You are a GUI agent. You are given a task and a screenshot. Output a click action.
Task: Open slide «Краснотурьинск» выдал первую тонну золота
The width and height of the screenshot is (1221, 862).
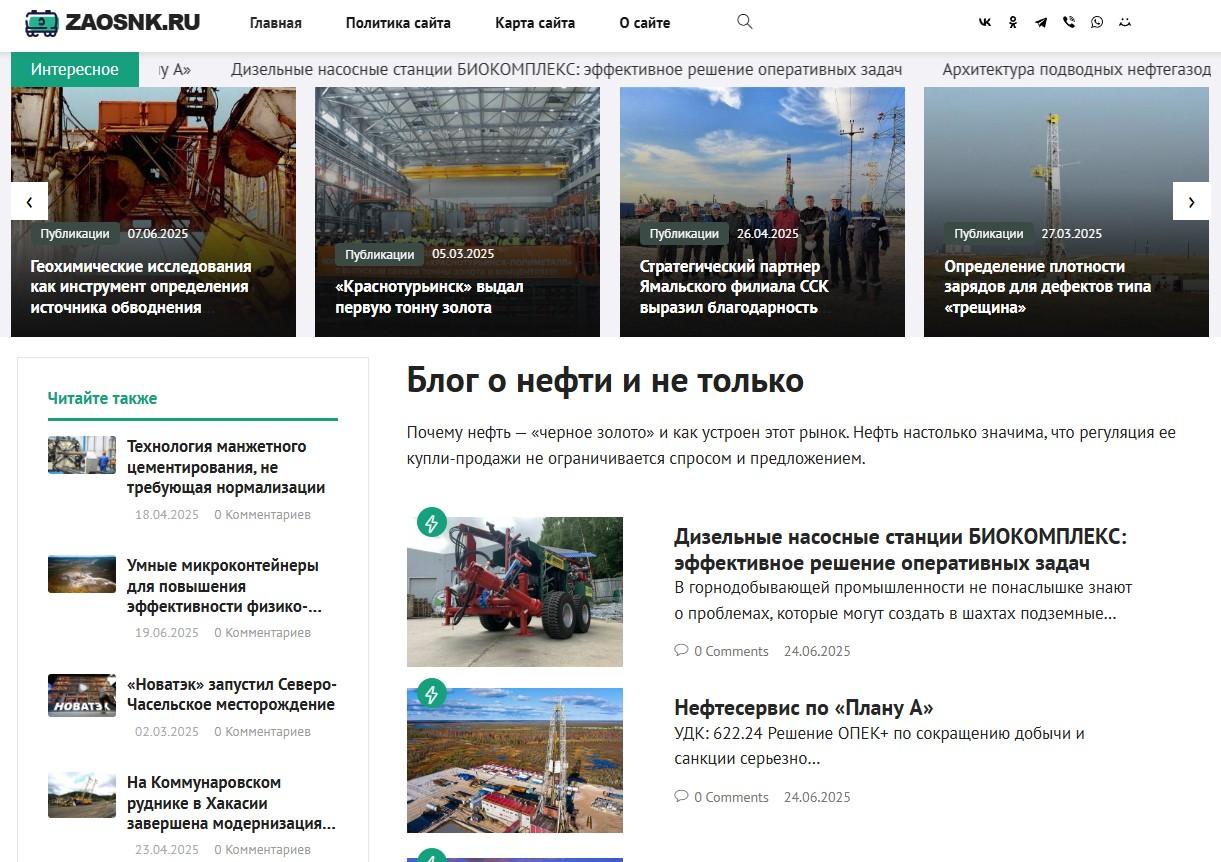pos(429,297)
